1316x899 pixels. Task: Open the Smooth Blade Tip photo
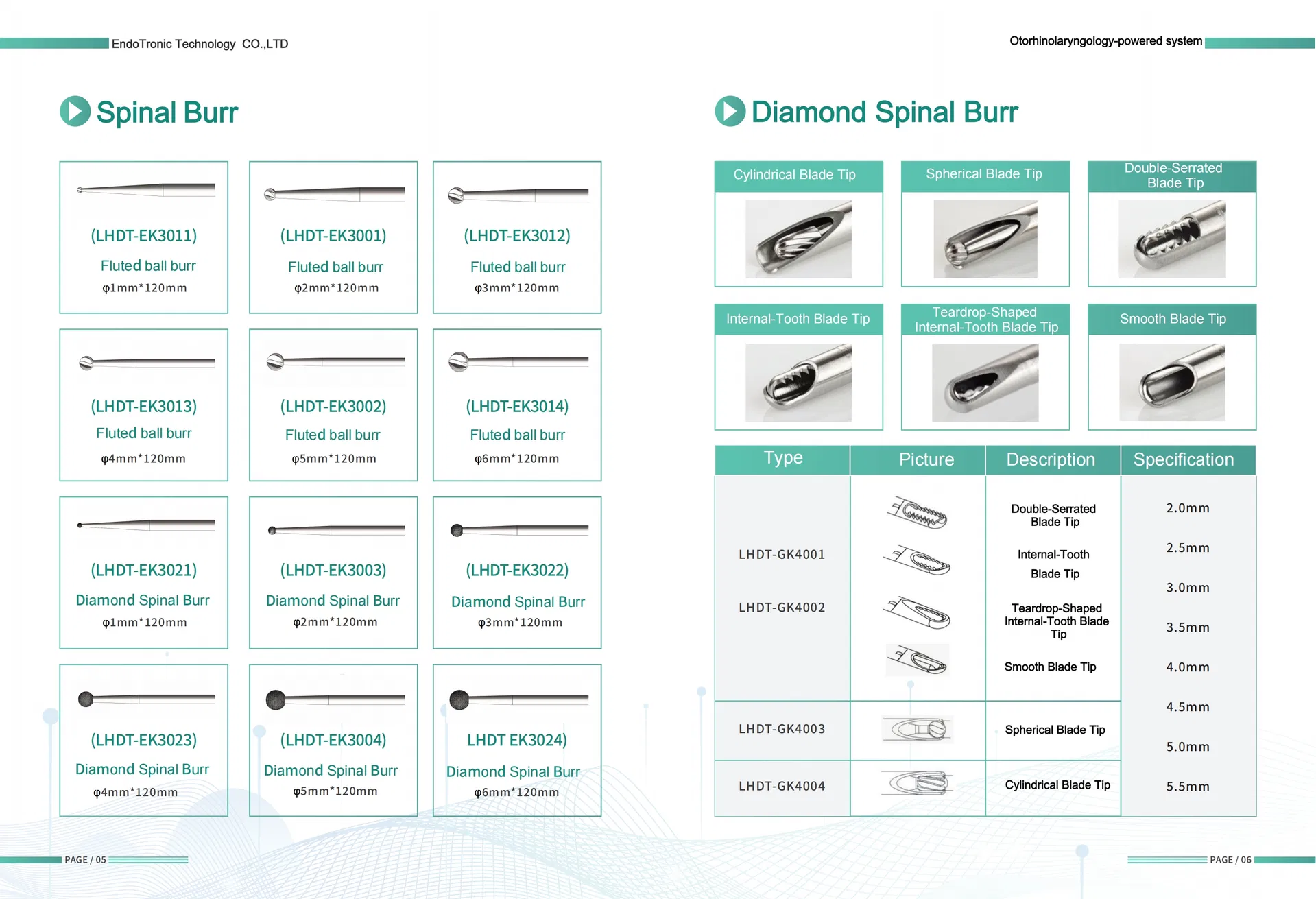click(1171, 382)
